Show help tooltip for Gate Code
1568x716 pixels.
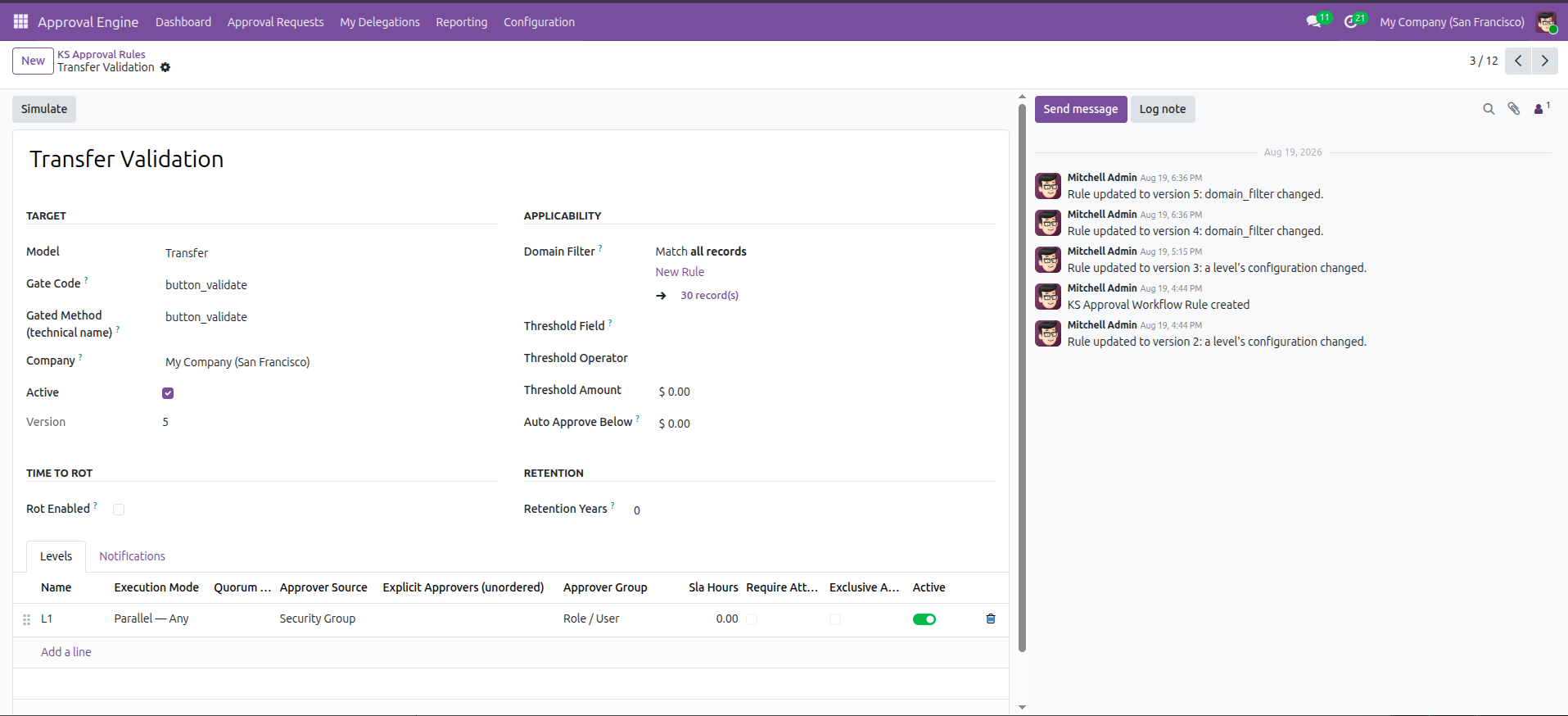pos(86,280)
